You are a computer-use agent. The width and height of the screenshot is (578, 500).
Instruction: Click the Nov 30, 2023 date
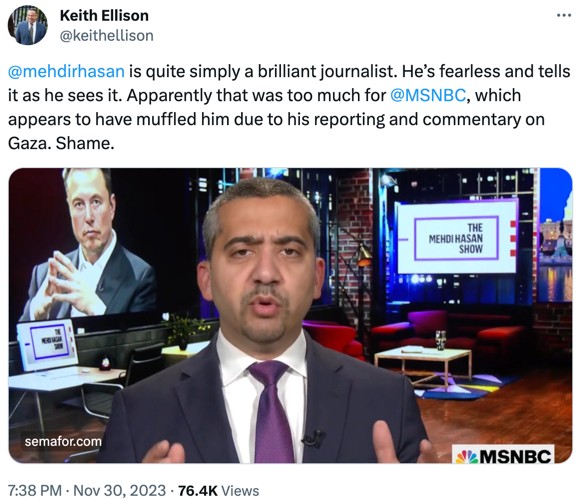point(120,490)
